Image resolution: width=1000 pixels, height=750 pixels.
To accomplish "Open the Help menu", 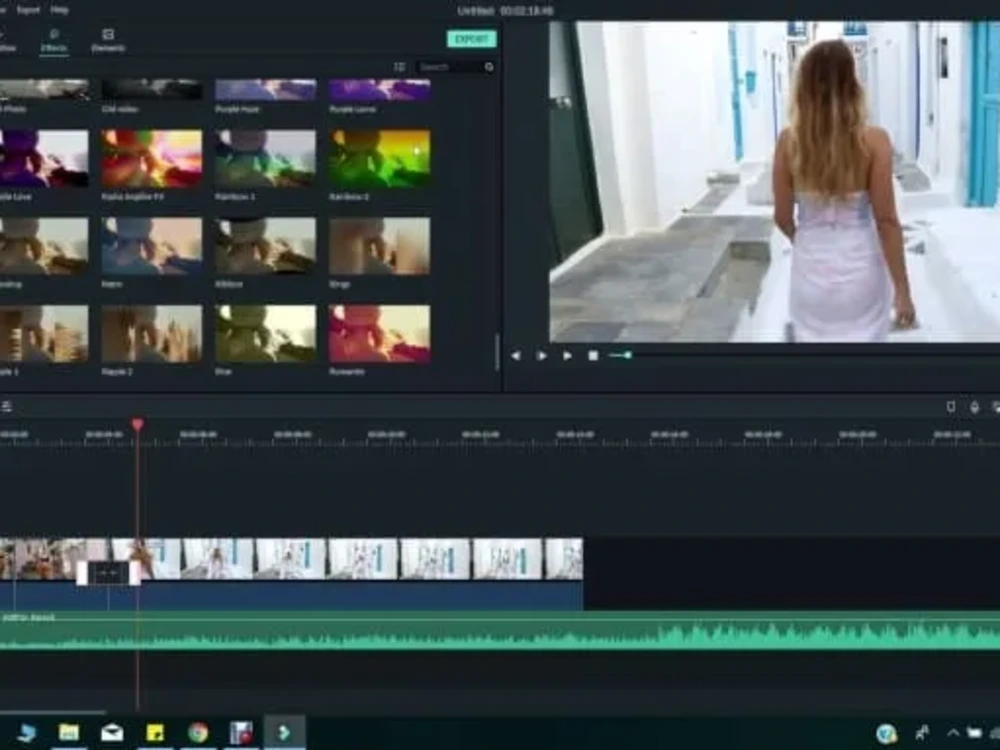I will [59, 10].
